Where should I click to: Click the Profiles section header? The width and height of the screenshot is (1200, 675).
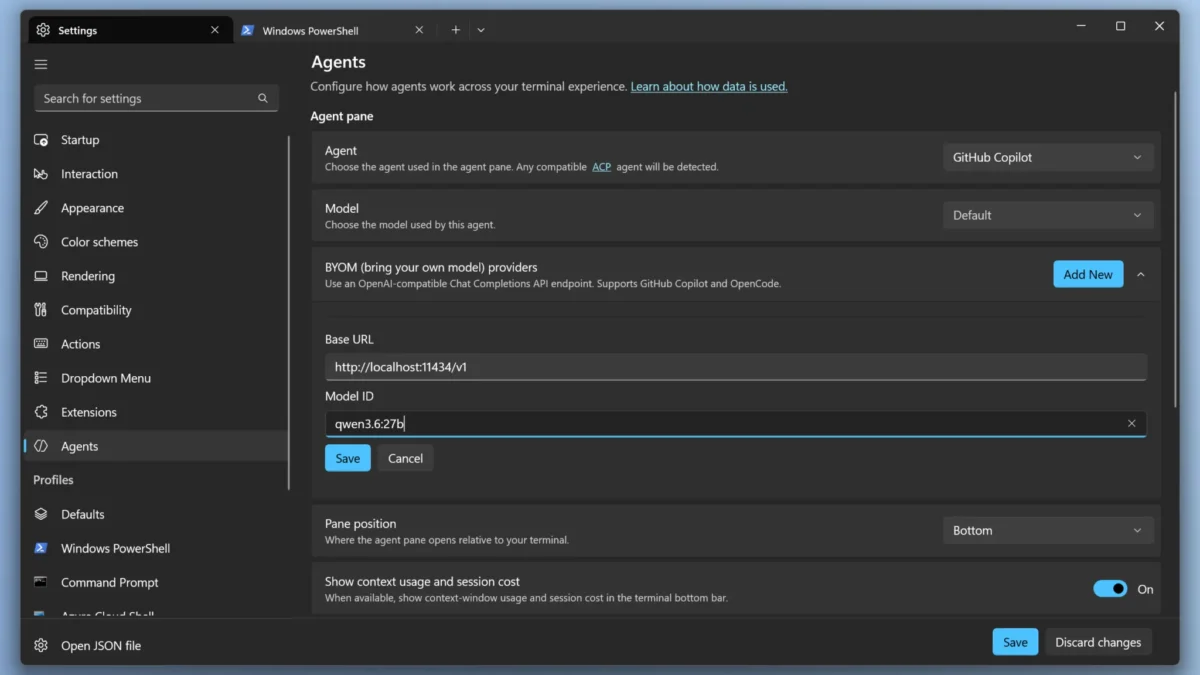[x=53, y=480]
